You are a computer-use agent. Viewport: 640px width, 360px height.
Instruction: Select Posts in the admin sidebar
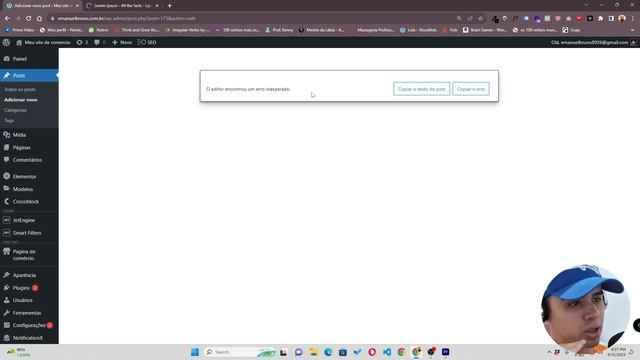(x=29, y=76)
